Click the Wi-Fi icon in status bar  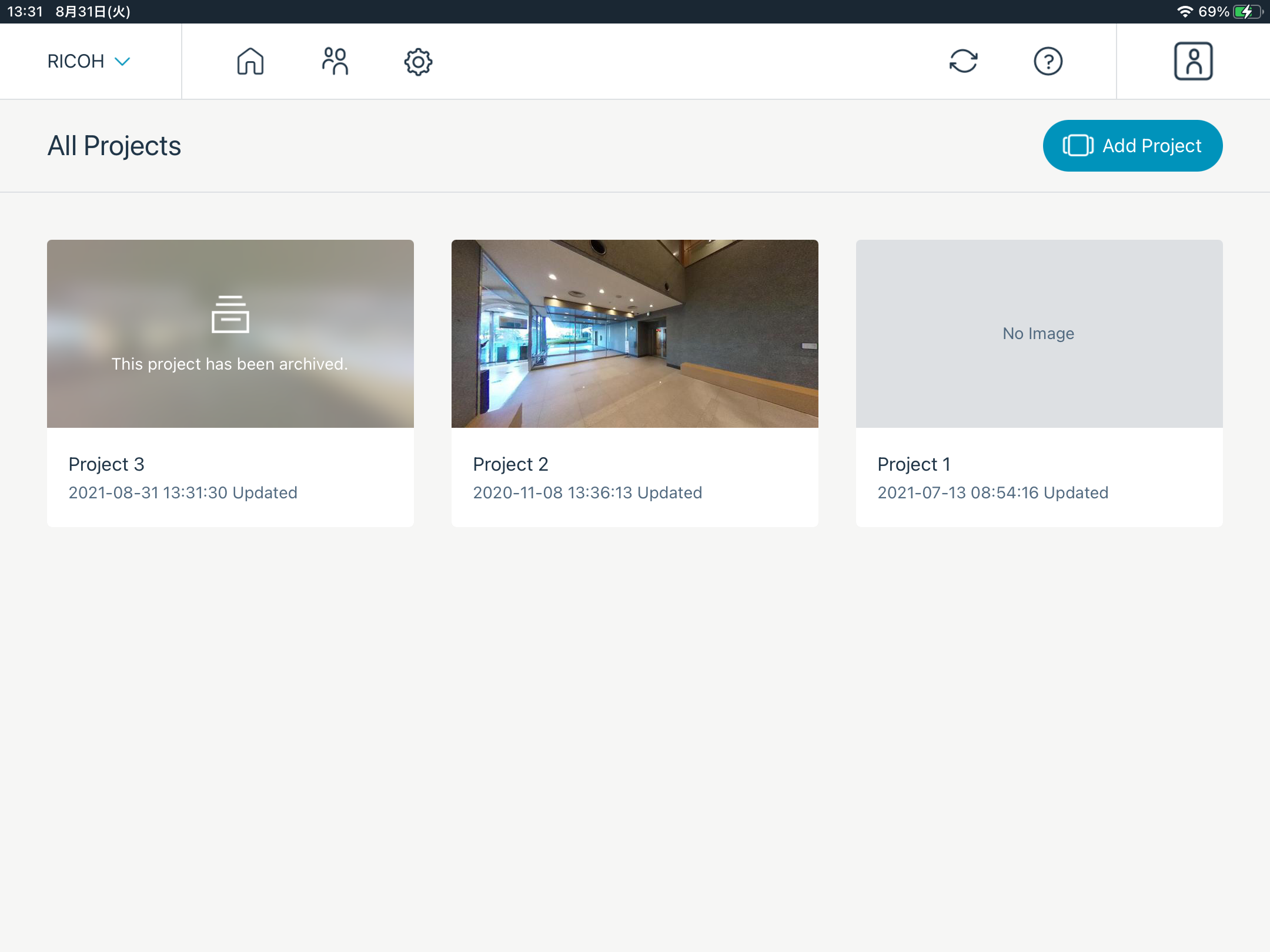pos(1184,12)
